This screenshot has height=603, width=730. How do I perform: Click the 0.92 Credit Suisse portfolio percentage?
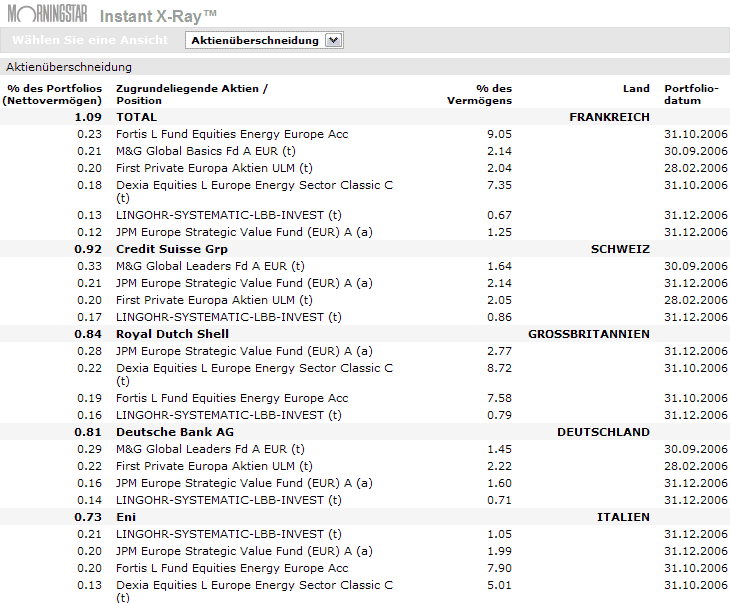pos(88,249)
